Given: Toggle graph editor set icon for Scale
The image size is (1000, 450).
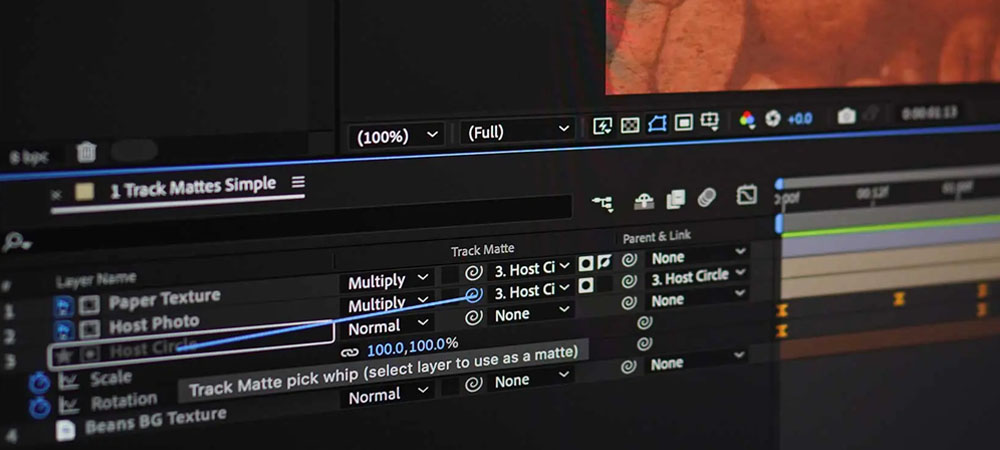Looking at the screenshot, I should [x=68, y=381].
